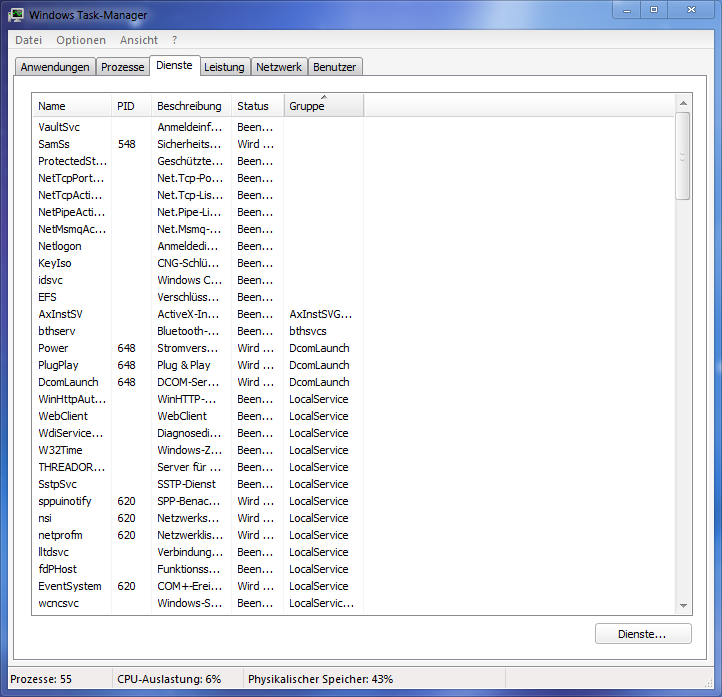Select the idsvc service row
The width and height of the screenshot is (722, 697).
coord(198,280)
